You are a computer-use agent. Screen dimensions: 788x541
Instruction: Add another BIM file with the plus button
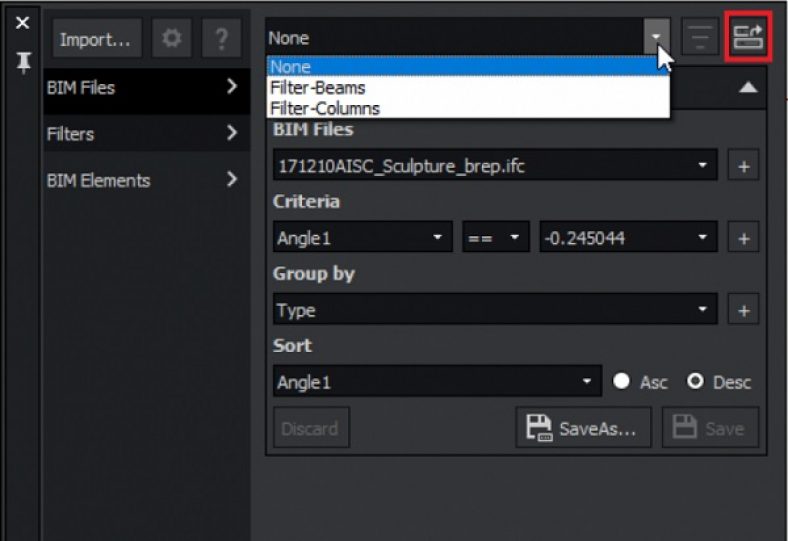743,165
